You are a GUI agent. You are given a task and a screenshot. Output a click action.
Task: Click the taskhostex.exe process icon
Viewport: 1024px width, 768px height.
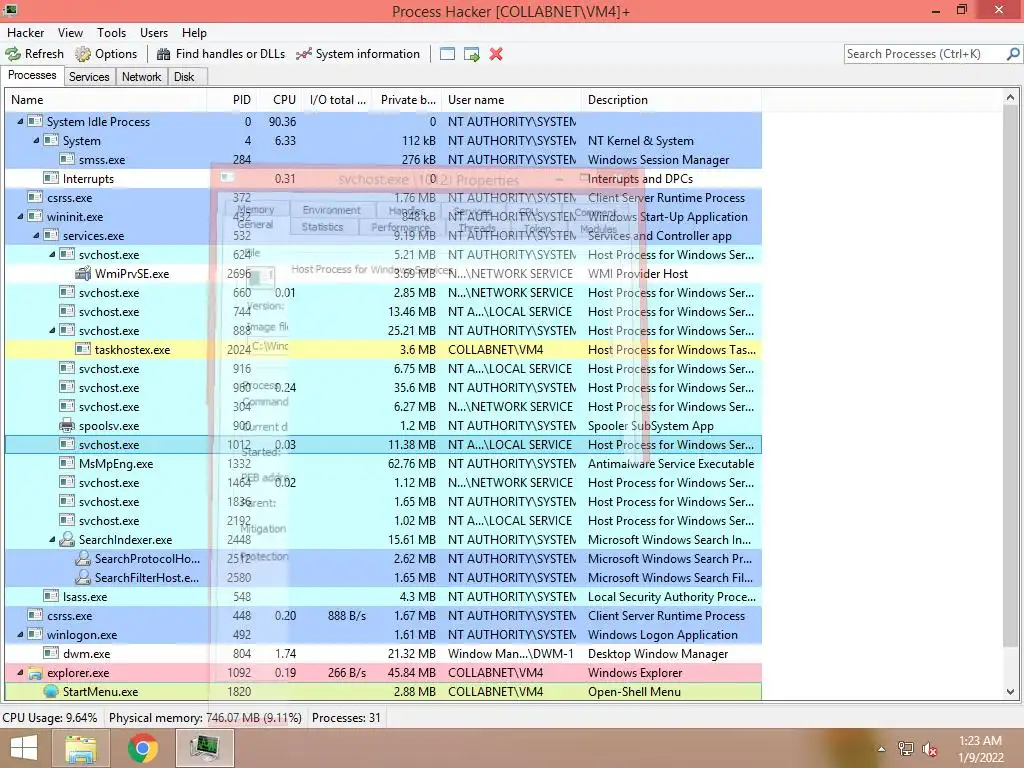coord(82,349)
